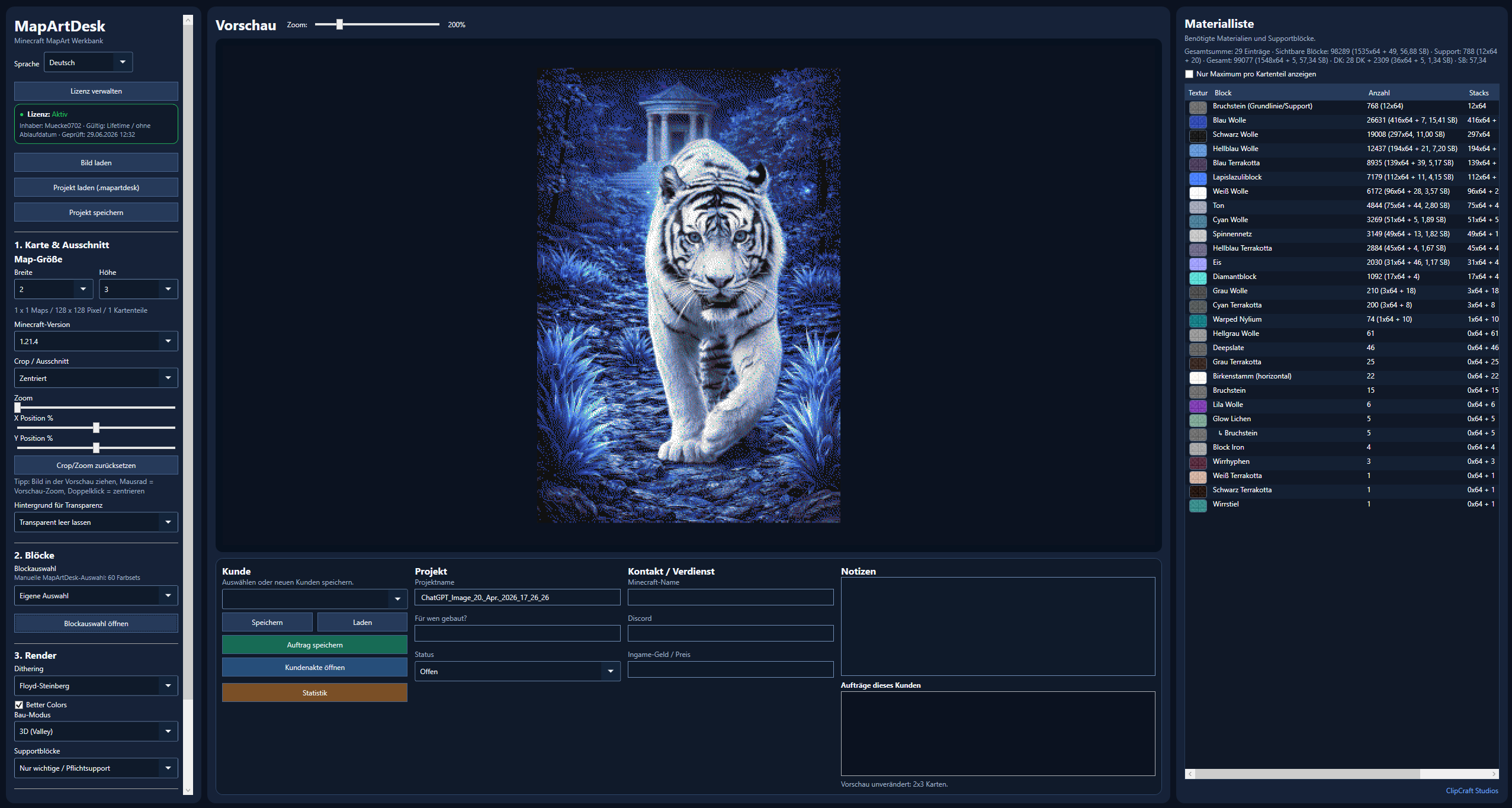This screenshot has height=808, width=1512.
Task: Open the Status dropdown showing Offen
Action: pyautogui.click(x=517, y=671)
